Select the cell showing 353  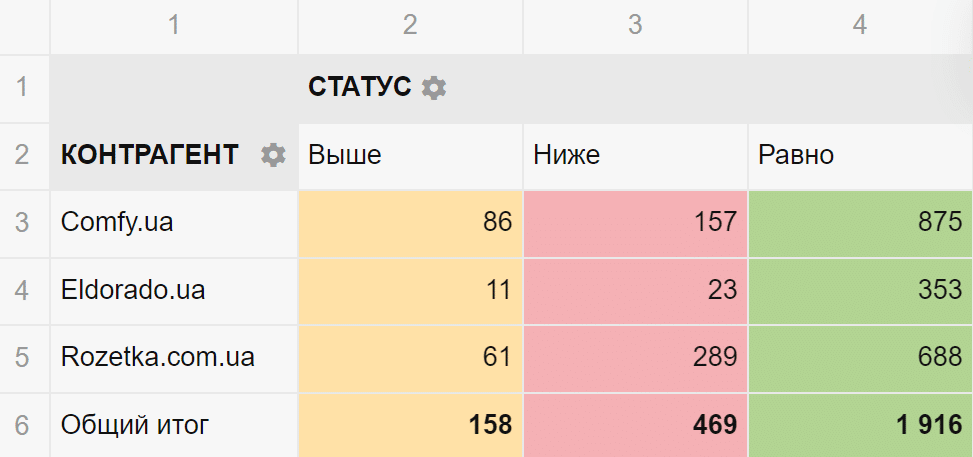click(x=860, y=290)
